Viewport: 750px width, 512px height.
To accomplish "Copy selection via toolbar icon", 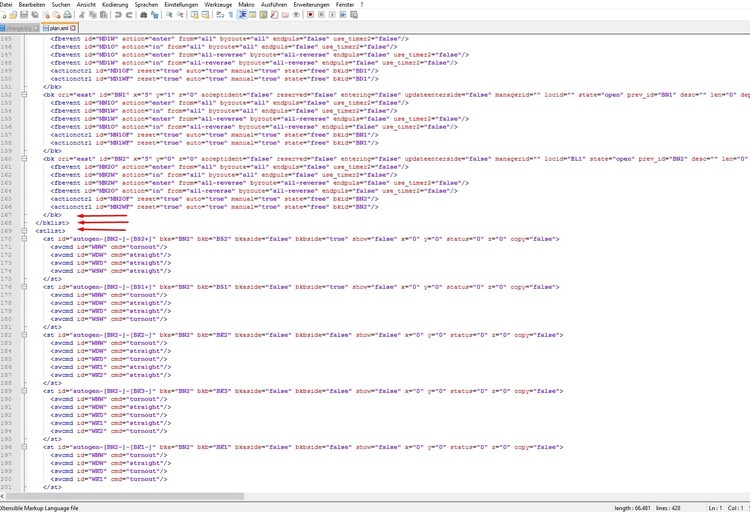I will pyautogui.click(x=93, y=15).
